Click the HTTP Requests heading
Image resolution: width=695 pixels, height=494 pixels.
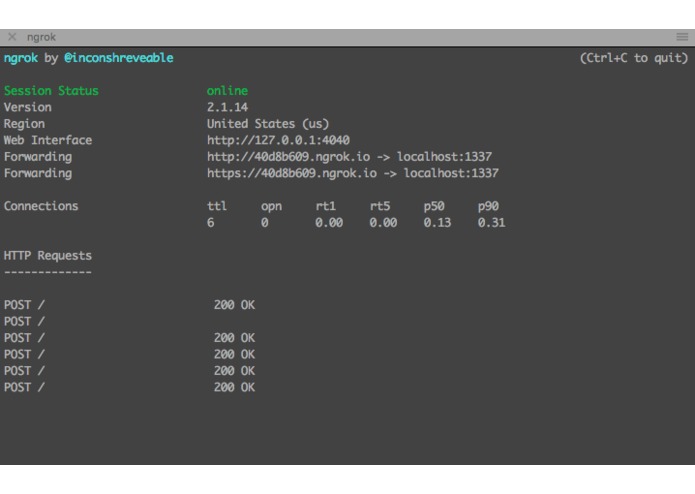coord(48,256)
